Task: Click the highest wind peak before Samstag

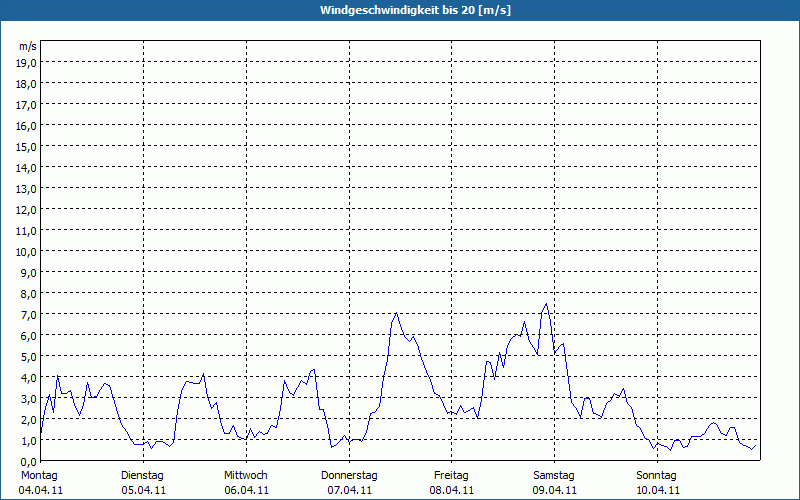Action: pos(546,304)
